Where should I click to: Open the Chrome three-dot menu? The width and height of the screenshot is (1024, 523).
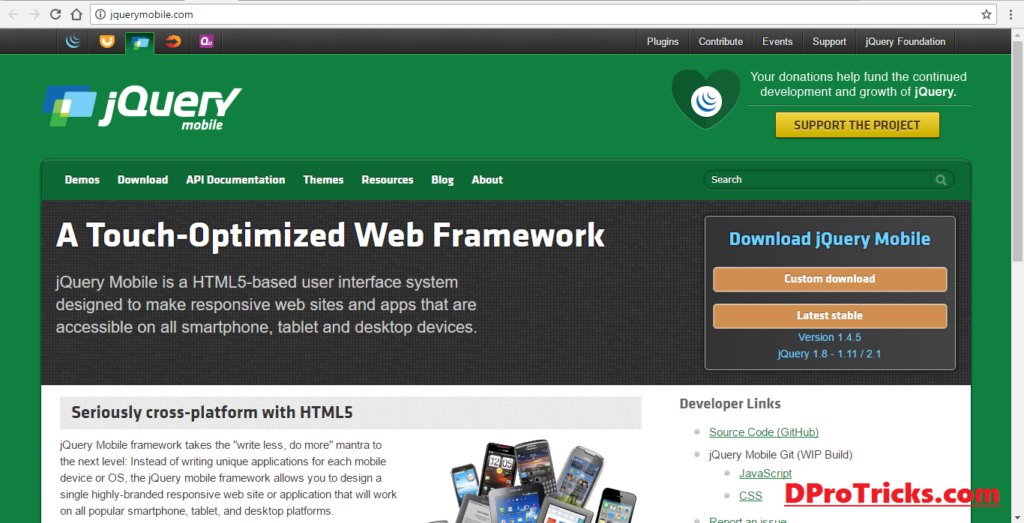1012,14
